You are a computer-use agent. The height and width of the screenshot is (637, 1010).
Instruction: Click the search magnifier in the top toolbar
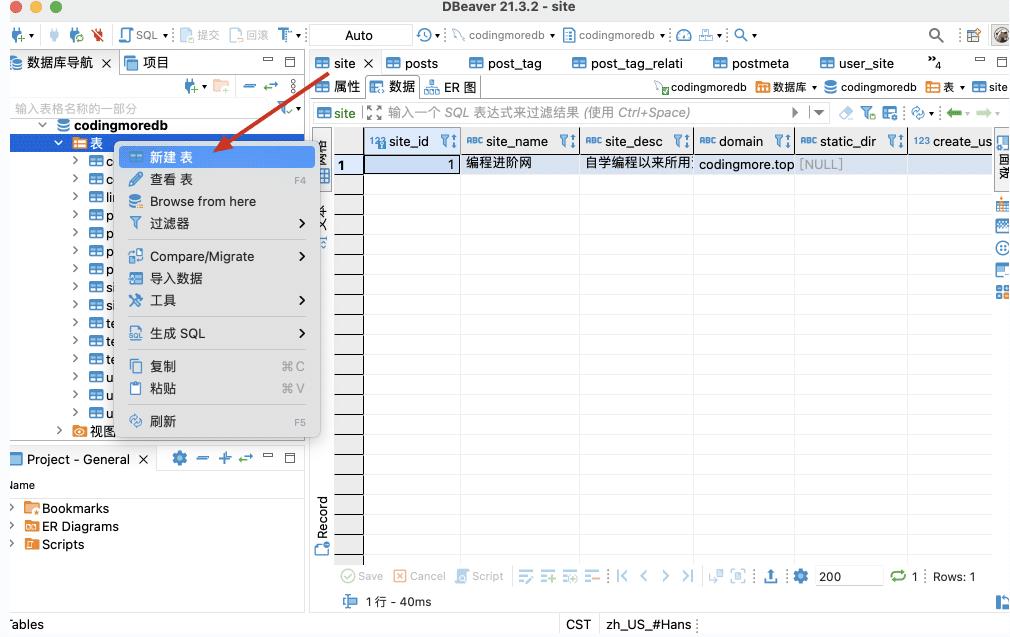click(x=936, y=35)
